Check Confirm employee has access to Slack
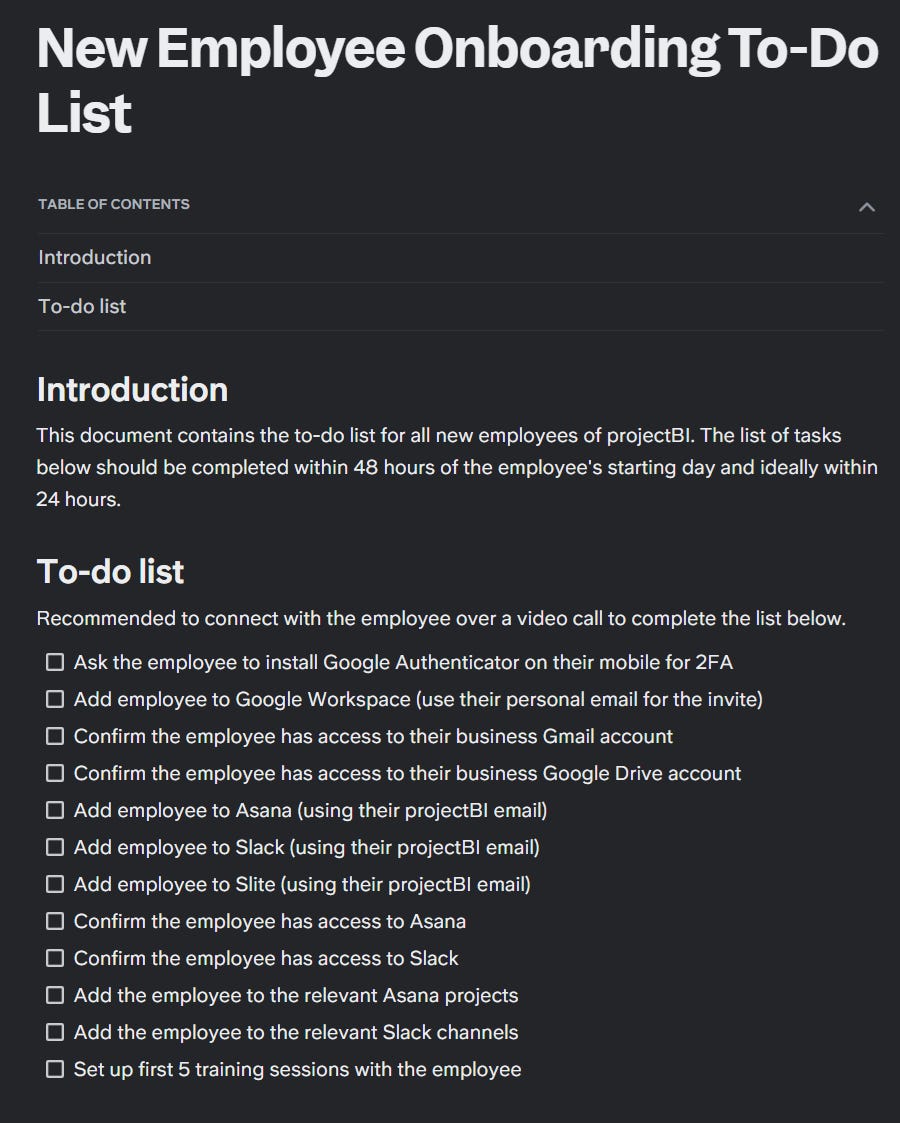This screenshot has height=1123, width=900. 55,958
